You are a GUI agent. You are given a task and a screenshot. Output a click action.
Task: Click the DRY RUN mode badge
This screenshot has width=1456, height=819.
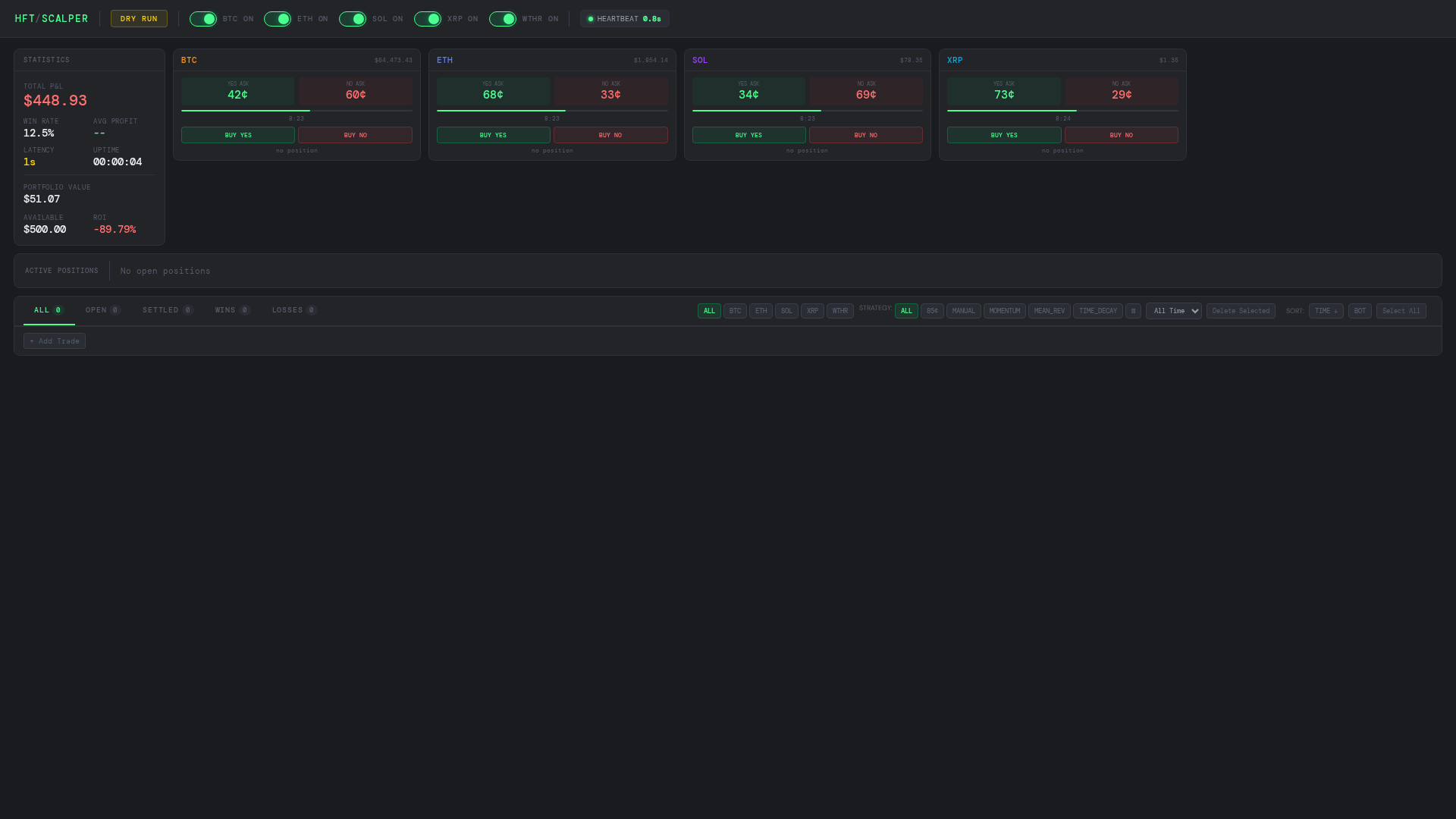[139, 18]
